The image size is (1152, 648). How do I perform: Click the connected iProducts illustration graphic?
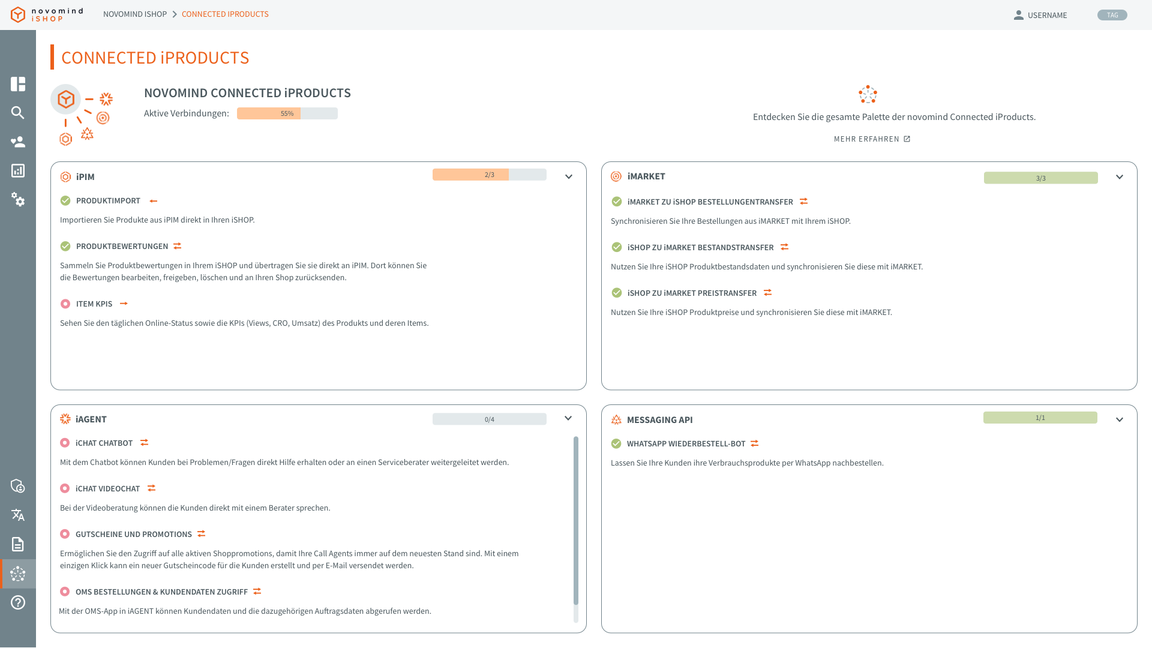83,115
